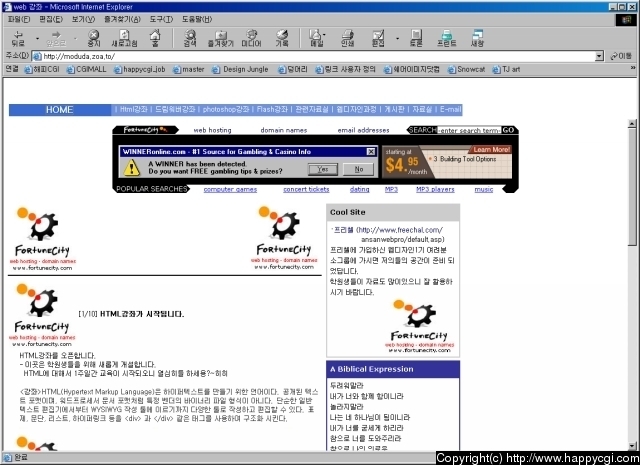Open the MP3 players search link

(x=435, y=189)
